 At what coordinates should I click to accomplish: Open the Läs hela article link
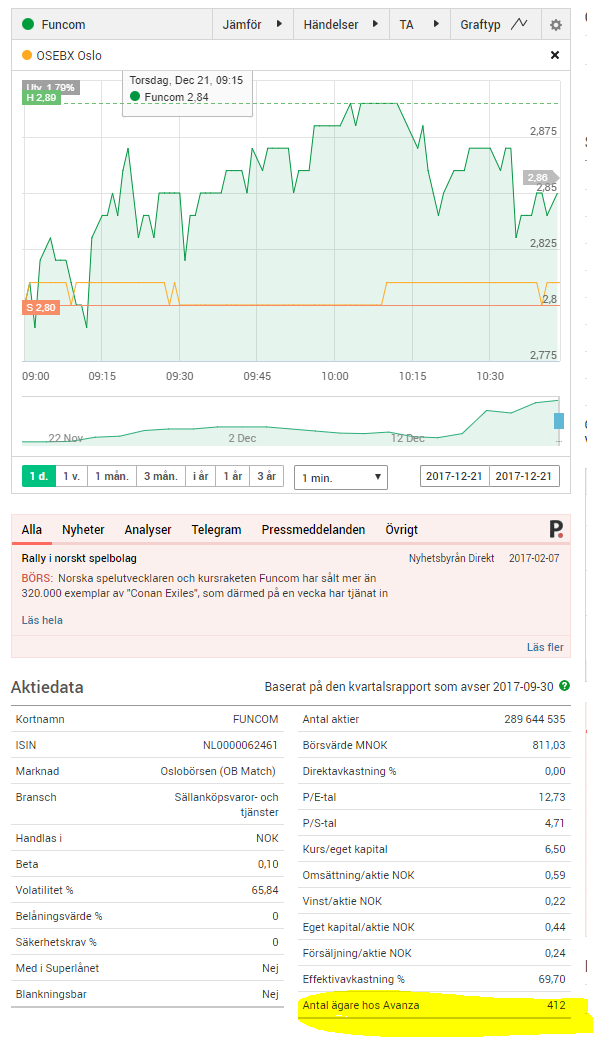(42, 620)
